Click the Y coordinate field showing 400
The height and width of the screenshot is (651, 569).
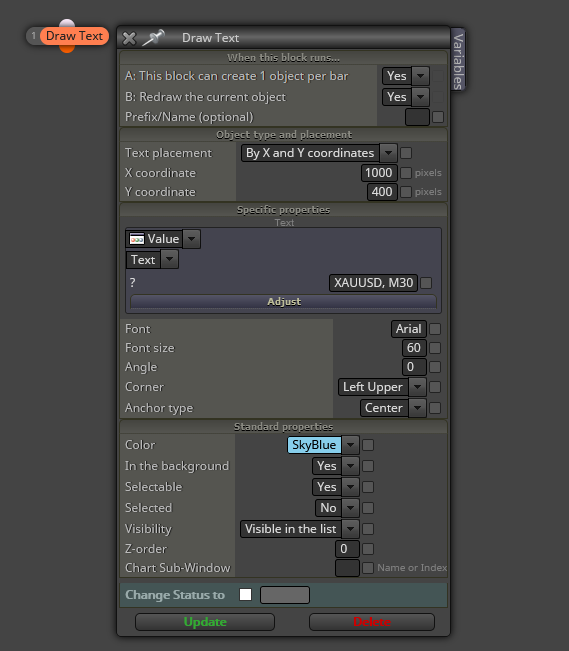[382, 192]
